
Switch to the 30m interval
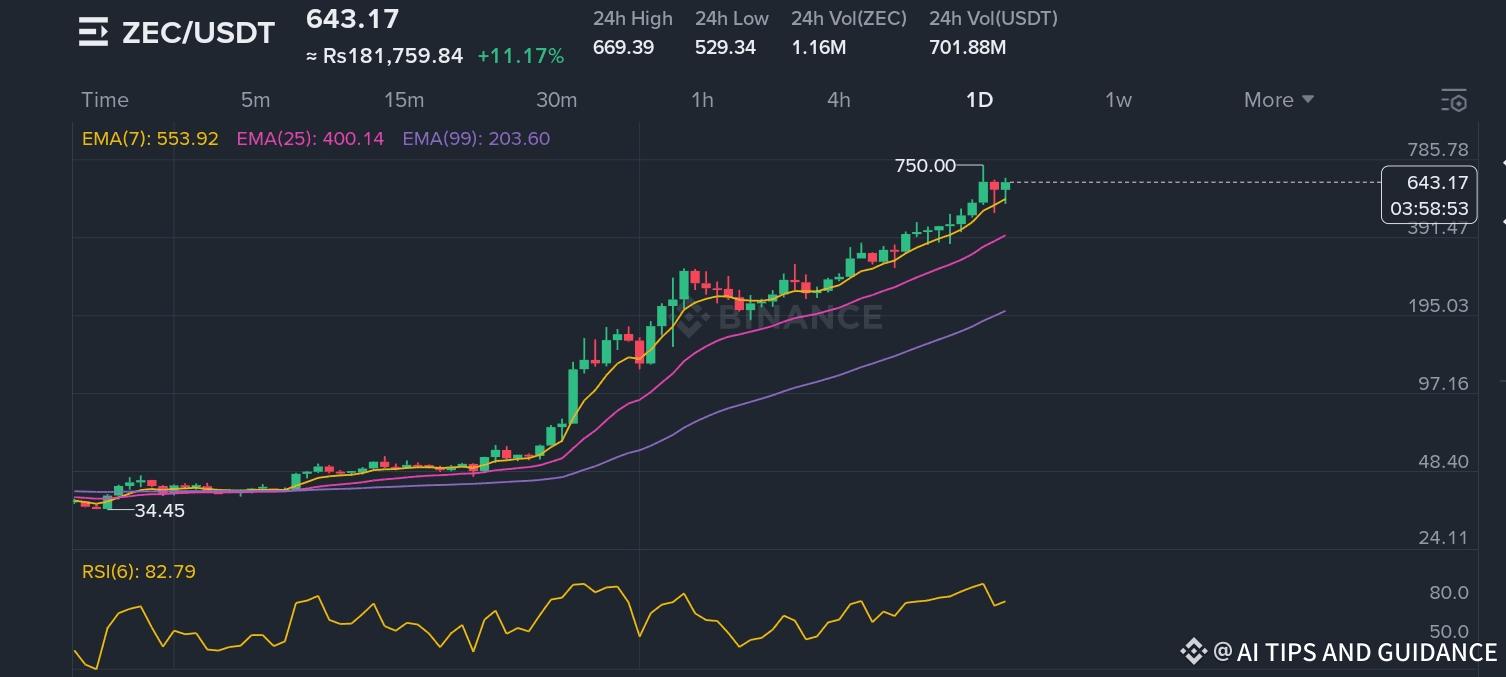tap(556, 100)
